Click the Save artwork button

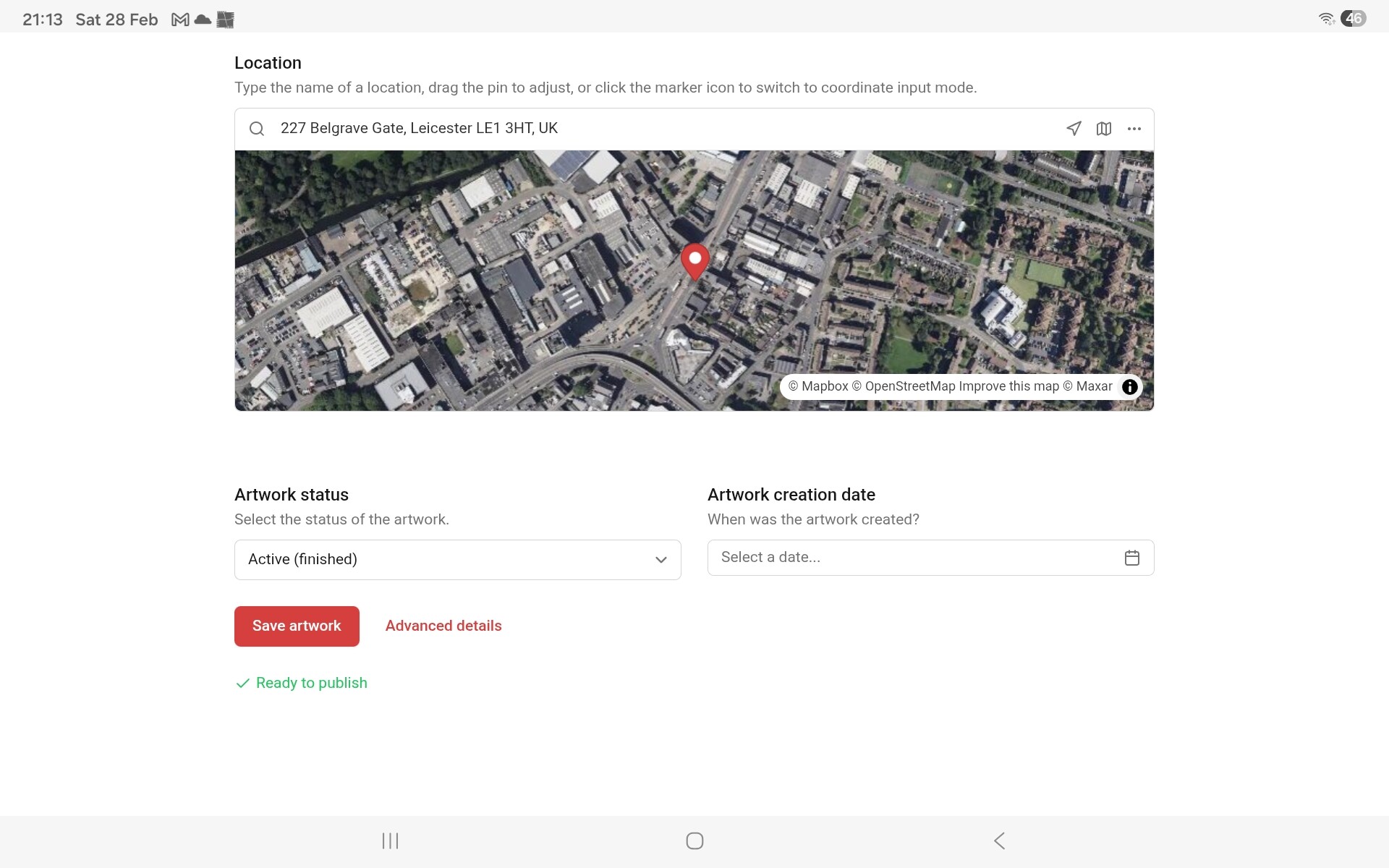297,626
